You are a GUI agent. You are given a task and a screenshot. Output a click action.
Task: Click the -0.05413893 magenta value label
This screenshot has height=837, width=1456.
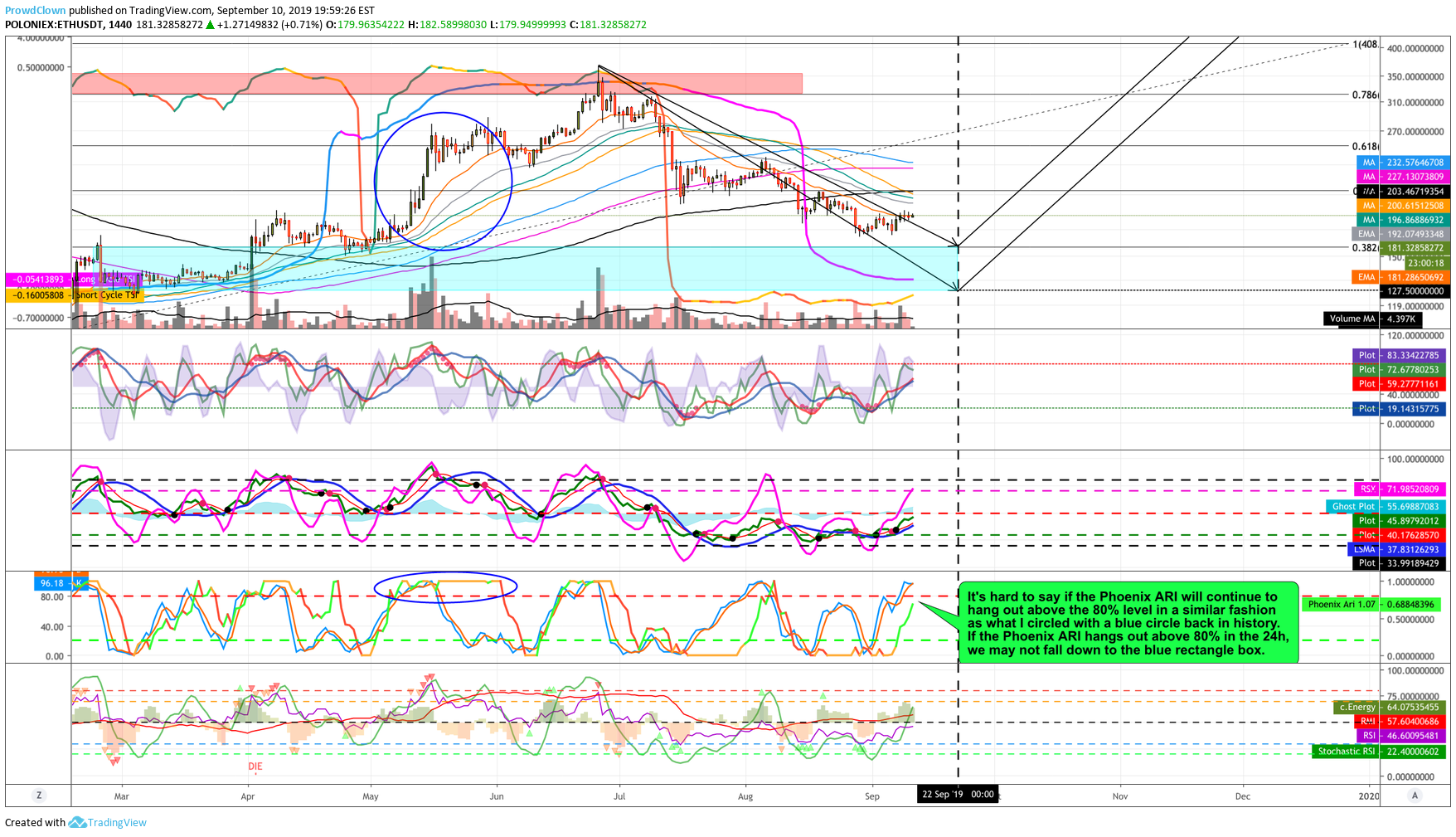[x=38, y=280]
